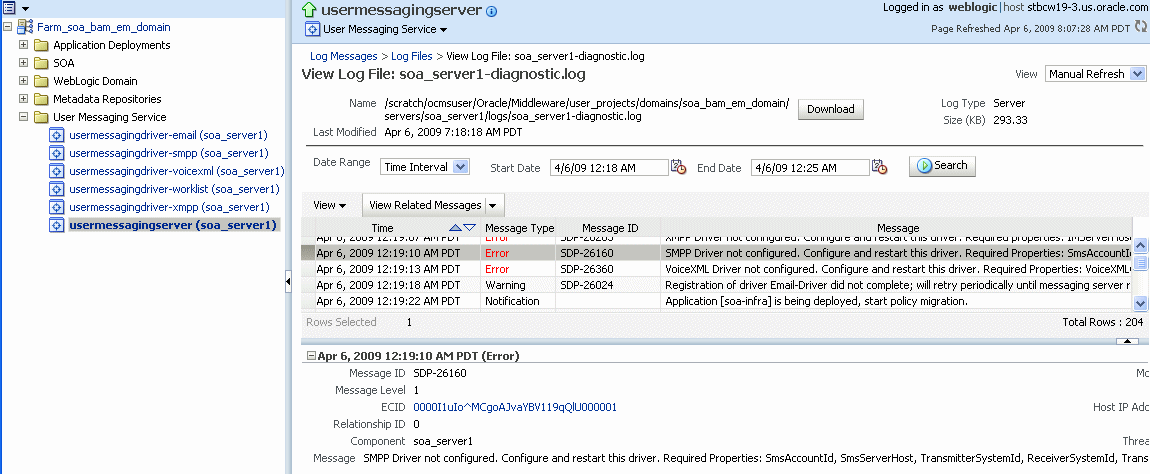Collapse the User Messaging Service node
Screen dimensions: 1150x474
pos(23,117)
